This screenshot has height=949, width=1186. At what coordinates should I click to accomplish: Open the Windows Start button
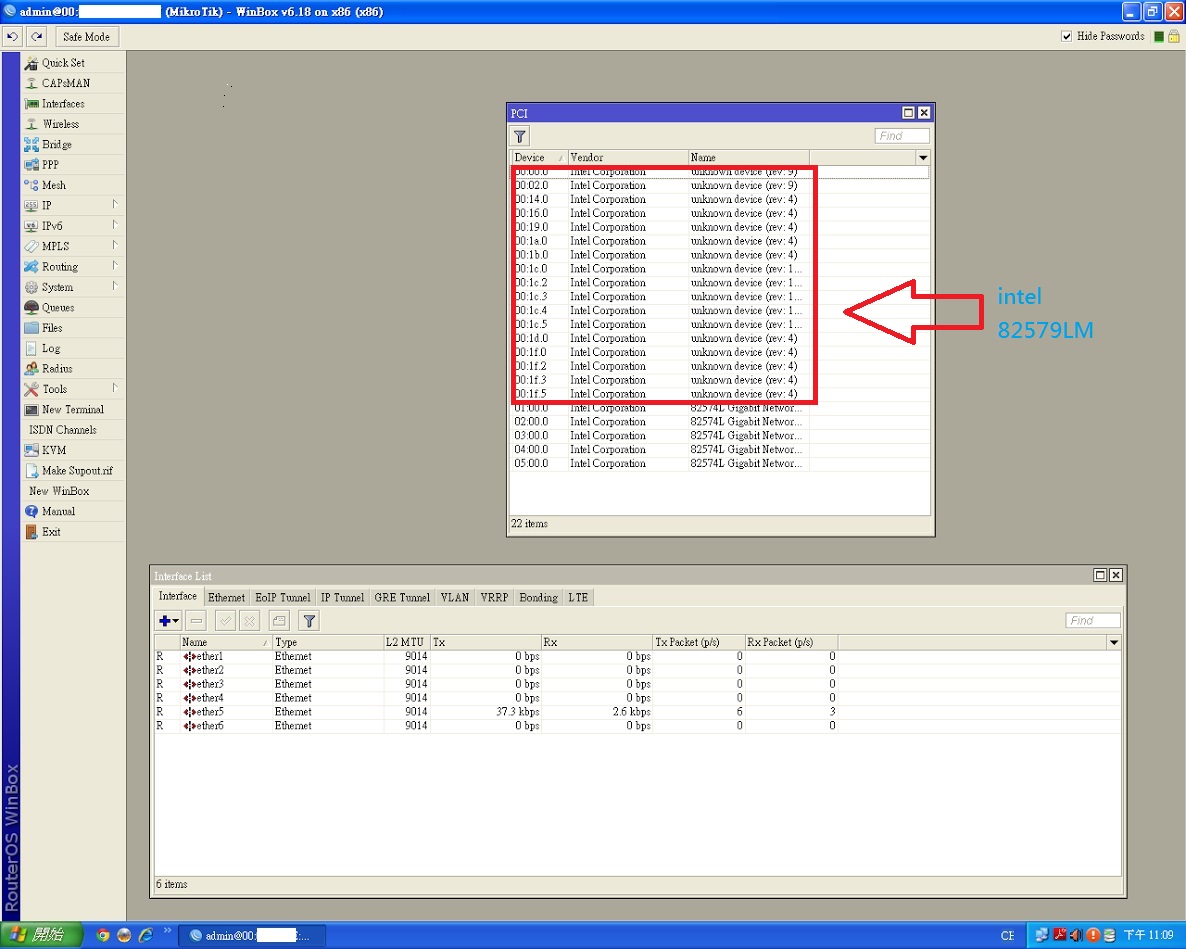[40, 935]
